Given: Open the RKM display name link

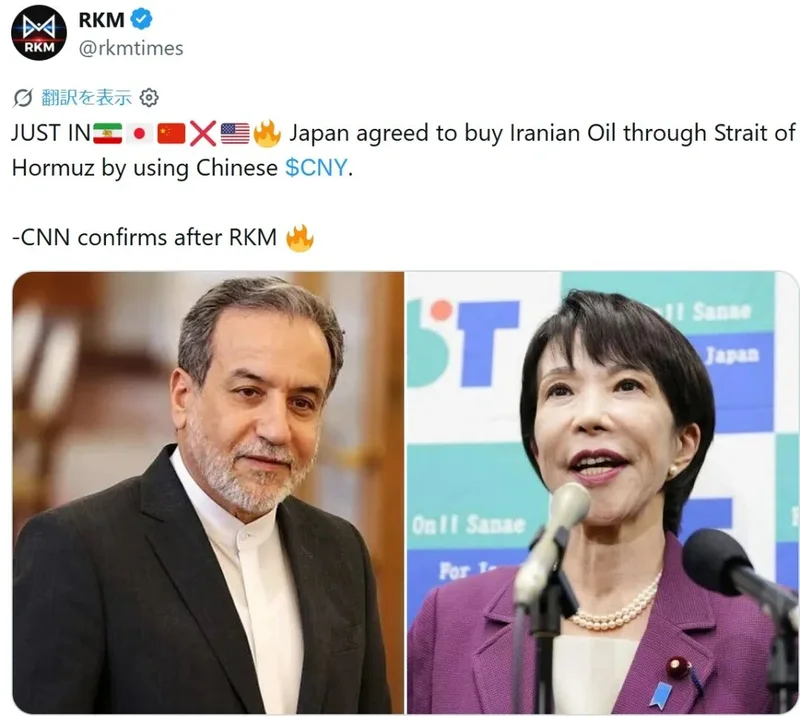Looking at the screenshot, I should (x=102, y=20).
